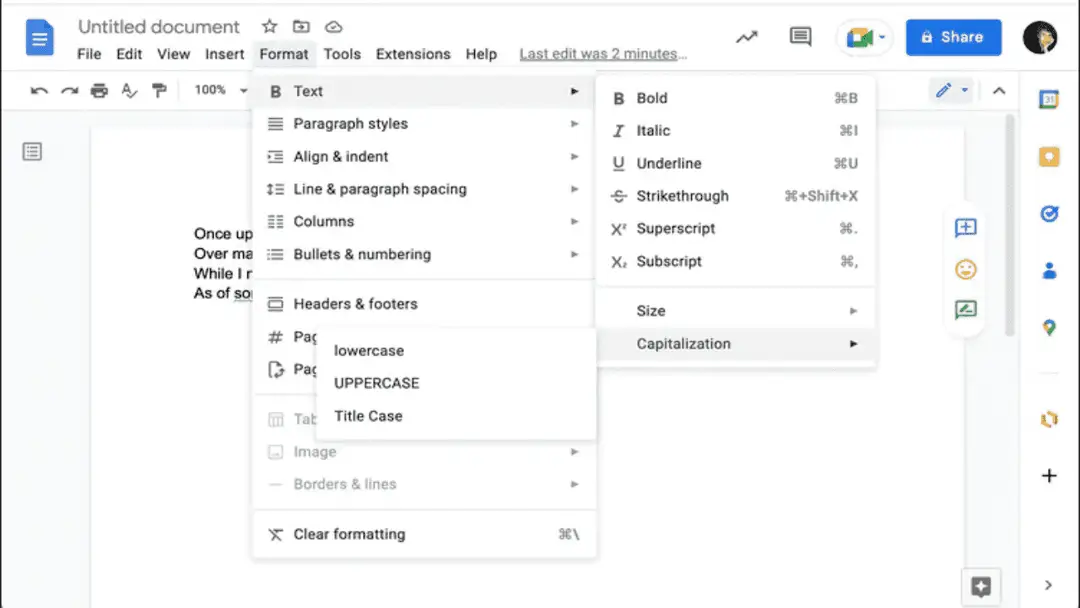Apply Superscript formatting
Viewport: 1080px width, 608px height.
click(736, 229)
